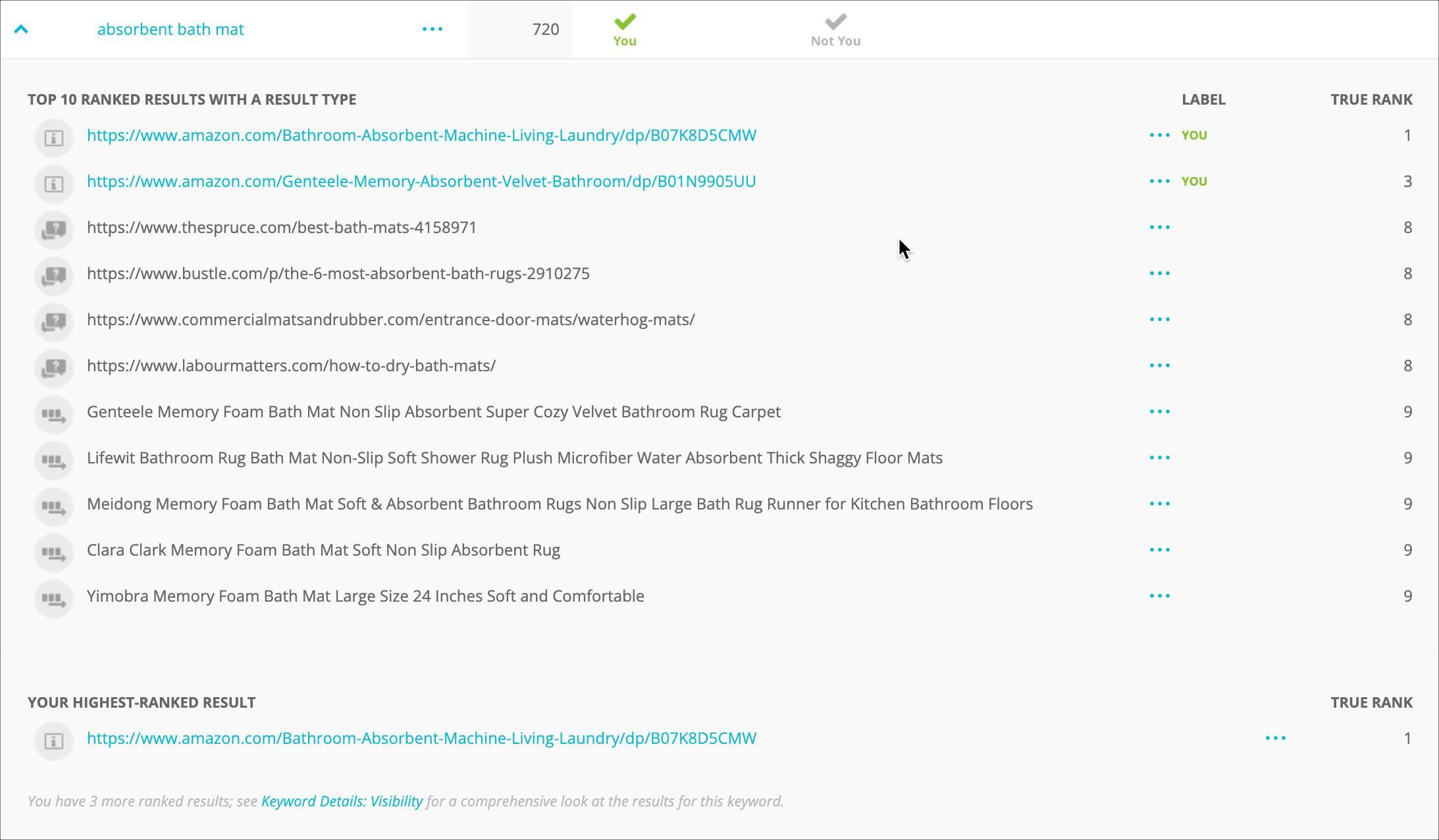1439x840 pixels.
Task: Select the Meidong Memory Foam Bath Mat title
Action: click(x=560, y=504)
